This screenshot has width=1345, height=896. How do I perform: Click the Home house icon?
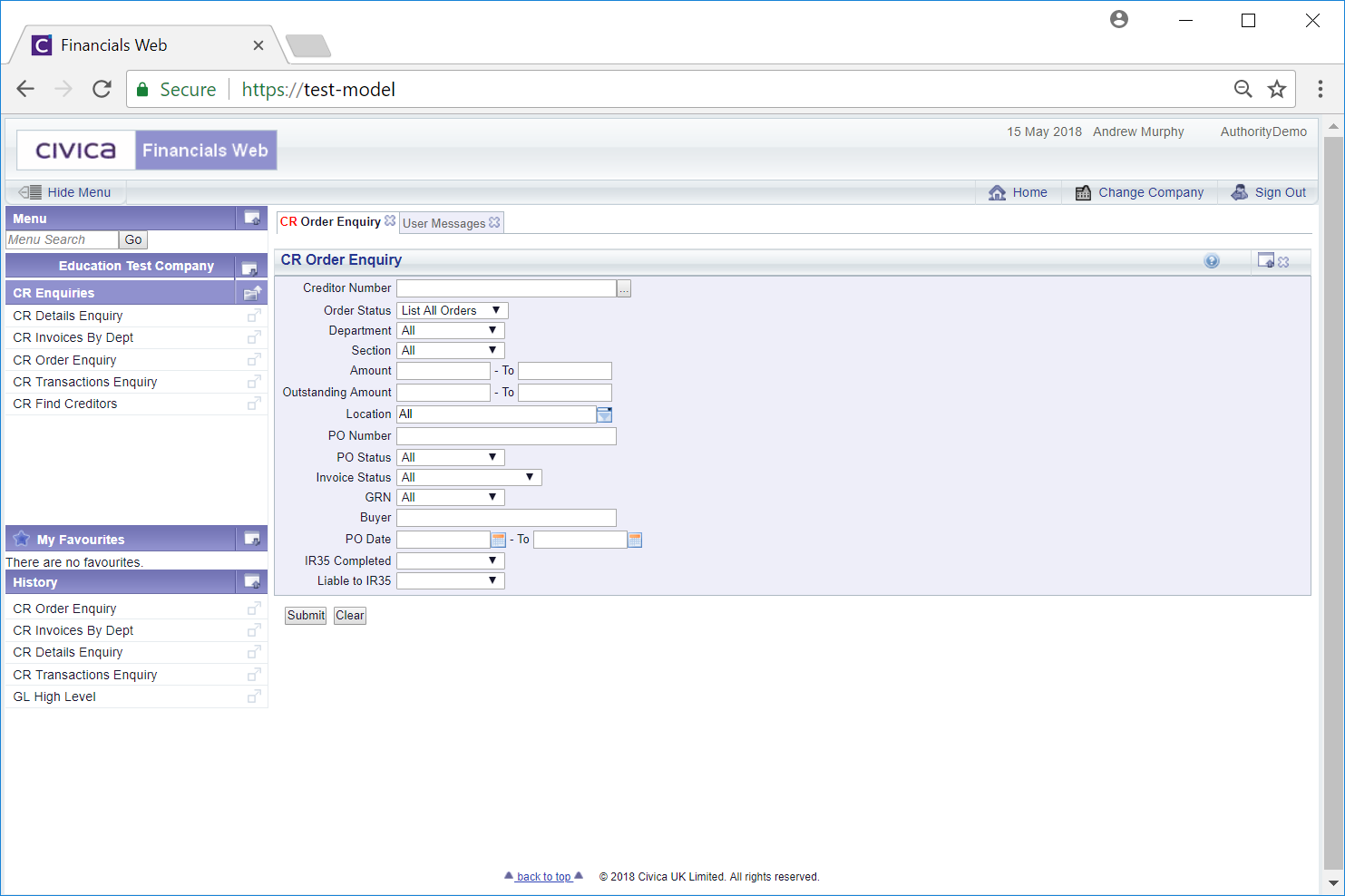pos(998,192)
